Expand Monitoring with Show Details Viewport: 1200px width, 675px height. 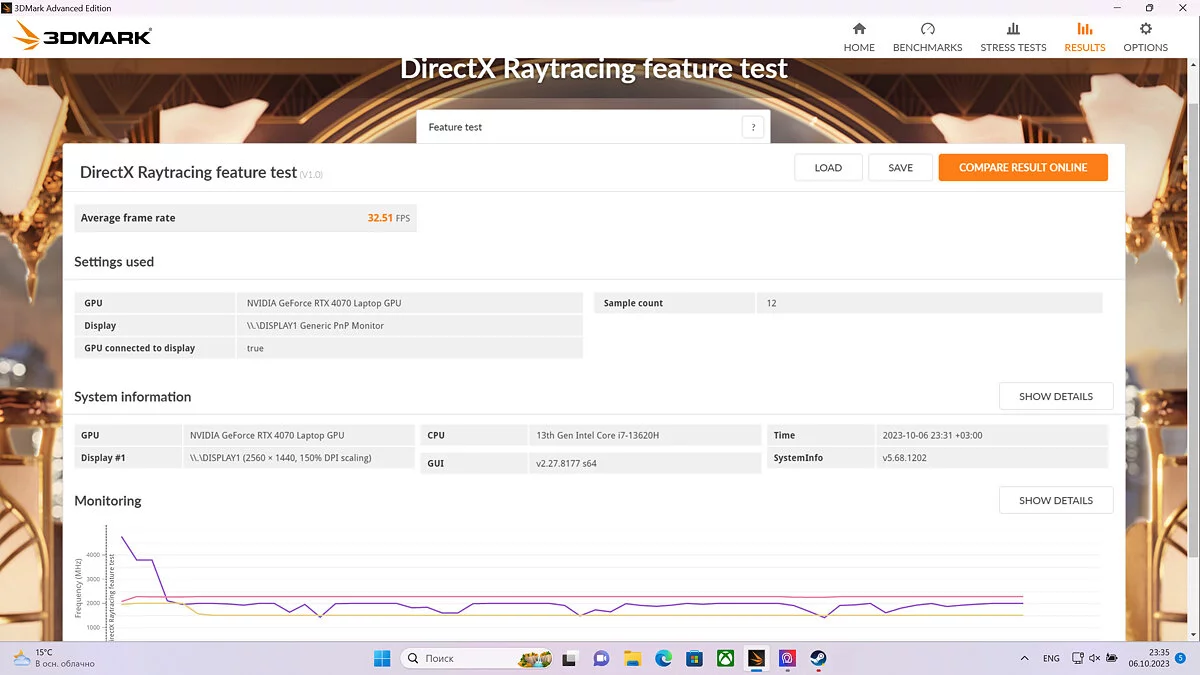click(x=1055, y=500)
